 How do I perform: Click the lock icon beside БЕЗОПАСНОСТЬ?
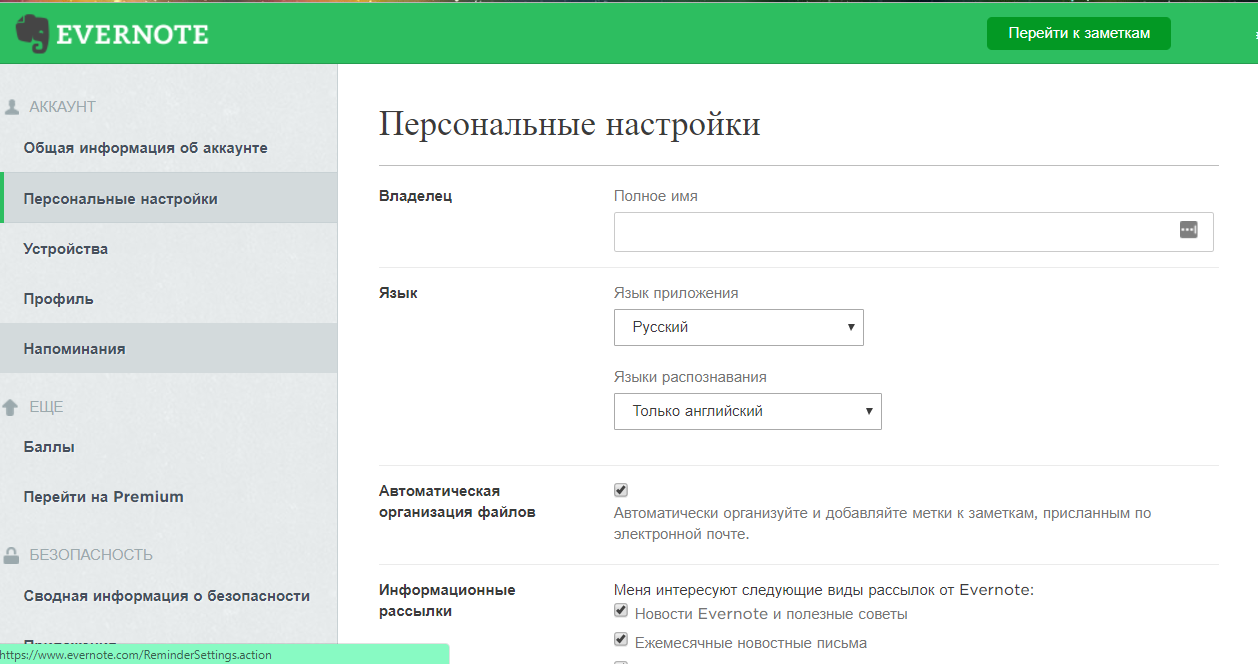click(x=12, y=555)
